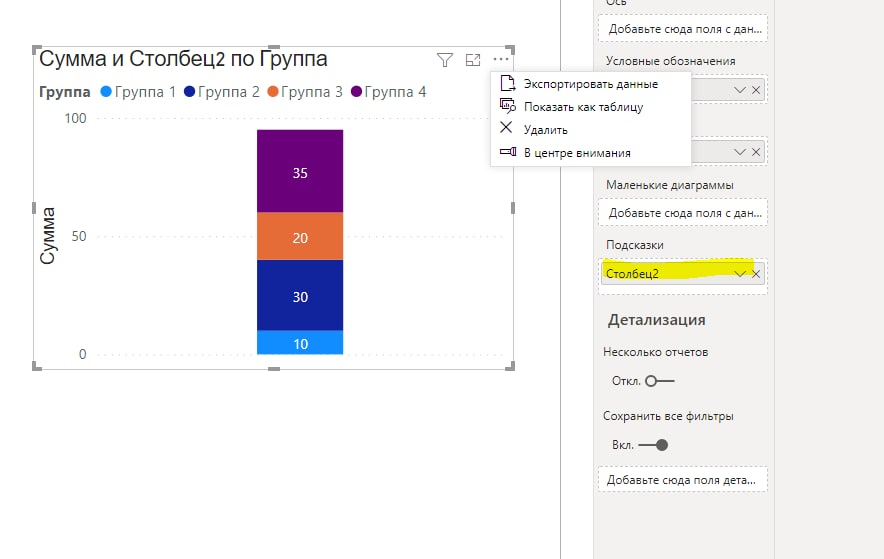The height and width of the screenshot is (559, 884).
Task: Click the Условные обозначения label
Action: [670, 61]
